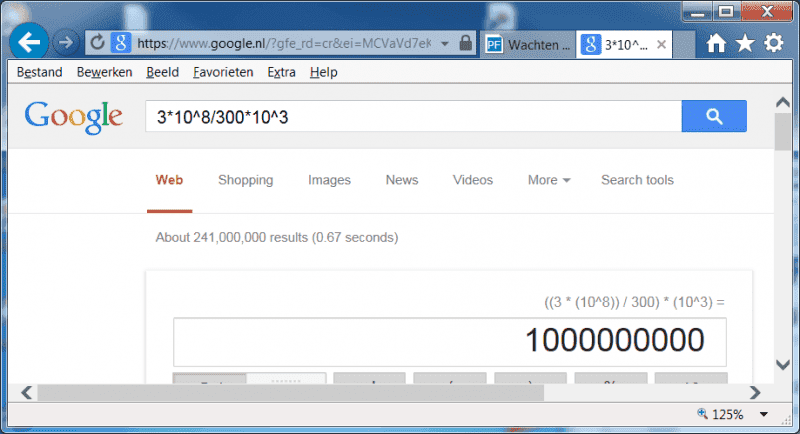Click the browser Back arrow button
The height and width of the screenshot is (434, 800).
click(x=30, y=43)
